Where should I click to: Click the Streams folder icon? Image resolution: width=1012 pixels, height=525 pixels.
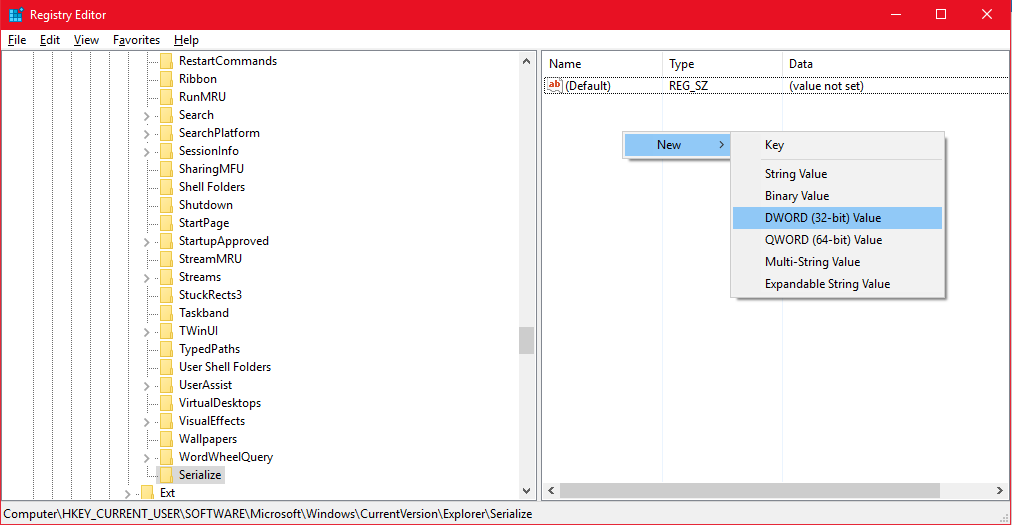pyautogui.click(x=167, y=277)
